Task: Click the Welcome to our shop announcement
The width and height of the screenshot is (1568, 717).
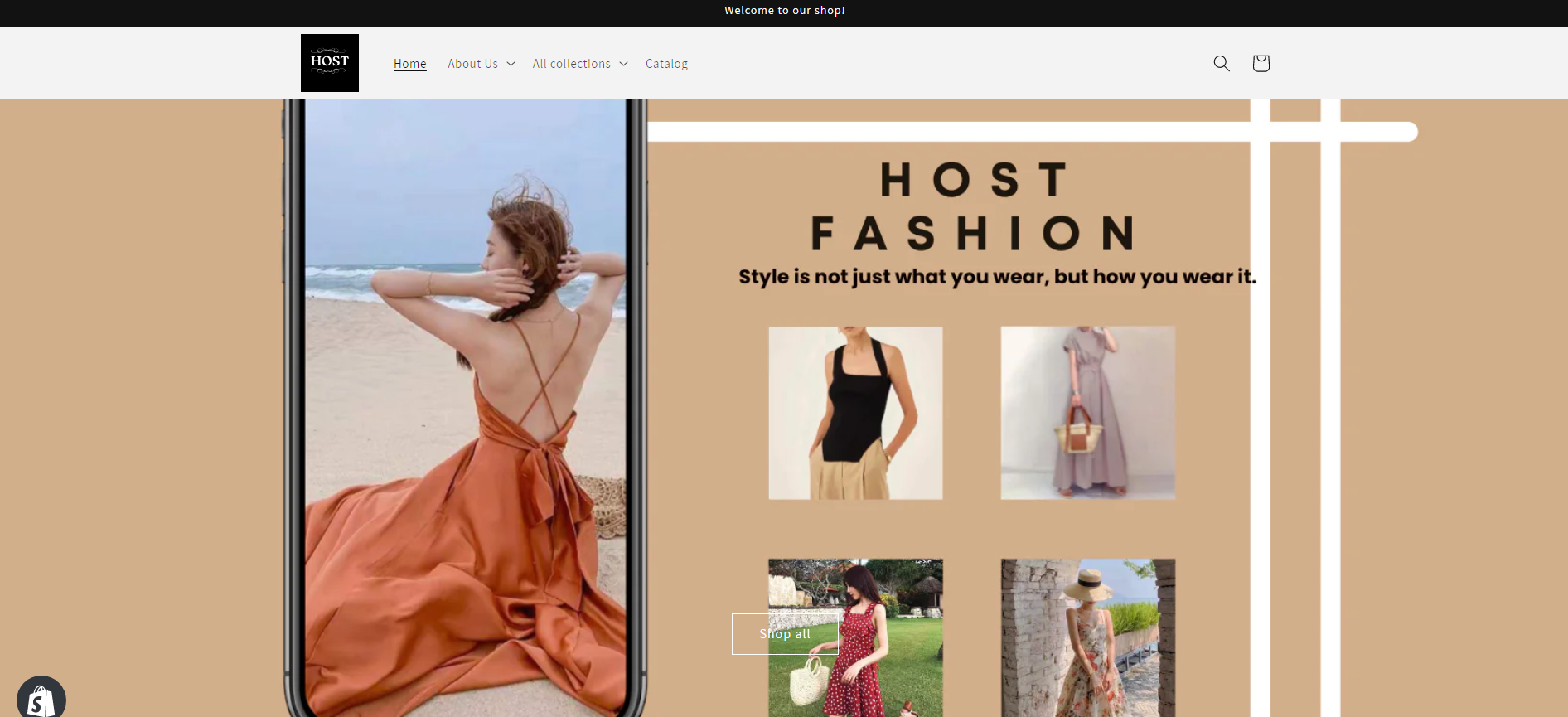Action: (784, 11)
